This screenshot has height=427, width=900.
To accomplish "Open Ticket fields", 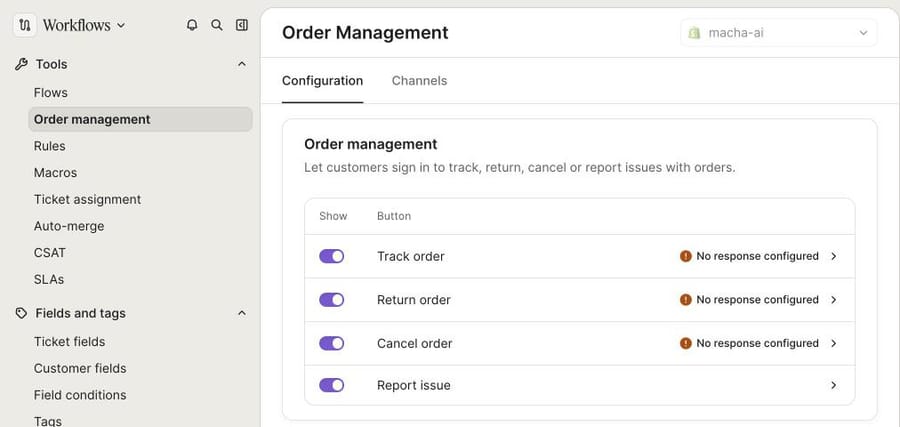I will 69,341.
